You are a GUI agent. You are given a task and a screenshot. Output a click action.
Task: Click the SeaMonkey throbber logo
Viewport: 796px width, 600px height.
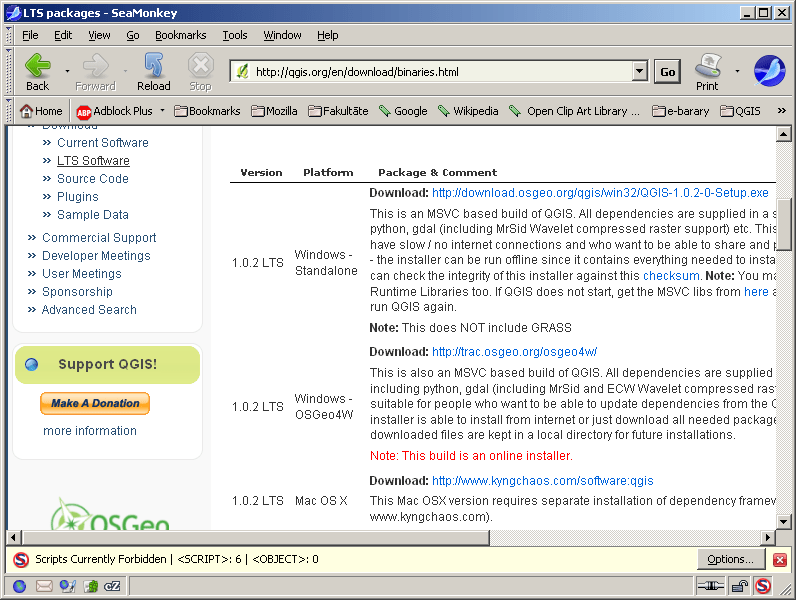pos(769,71)
